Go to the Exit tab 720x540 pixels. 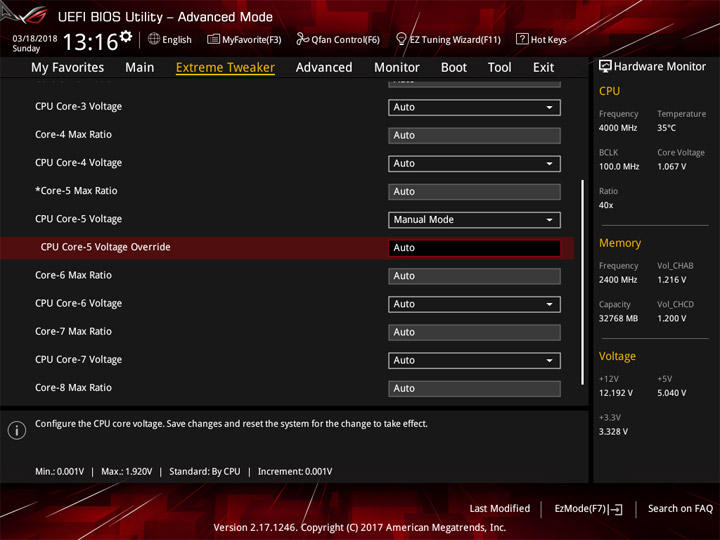tap(543, 68)
